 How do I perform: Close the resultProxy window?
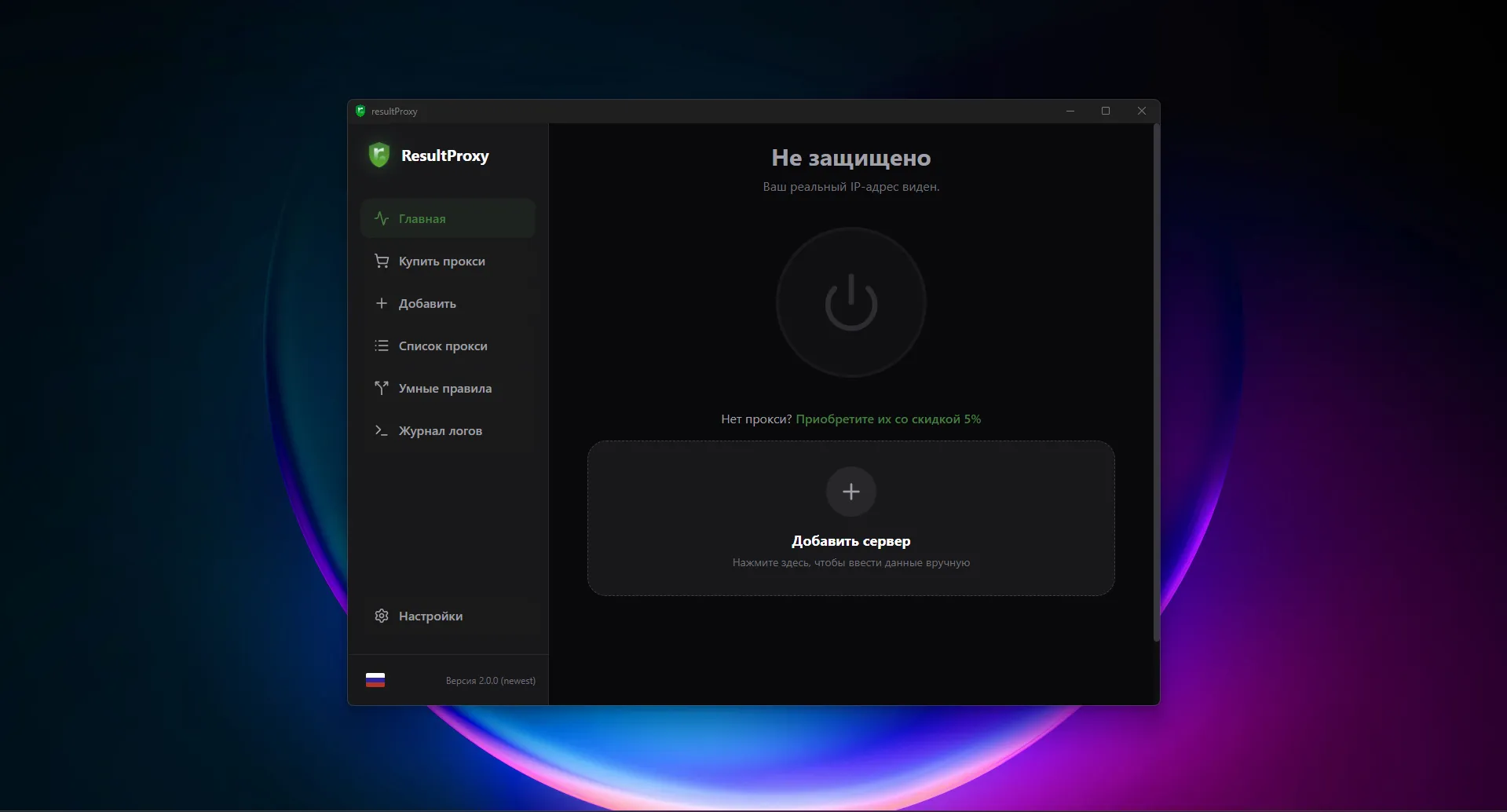point(1142,111)
